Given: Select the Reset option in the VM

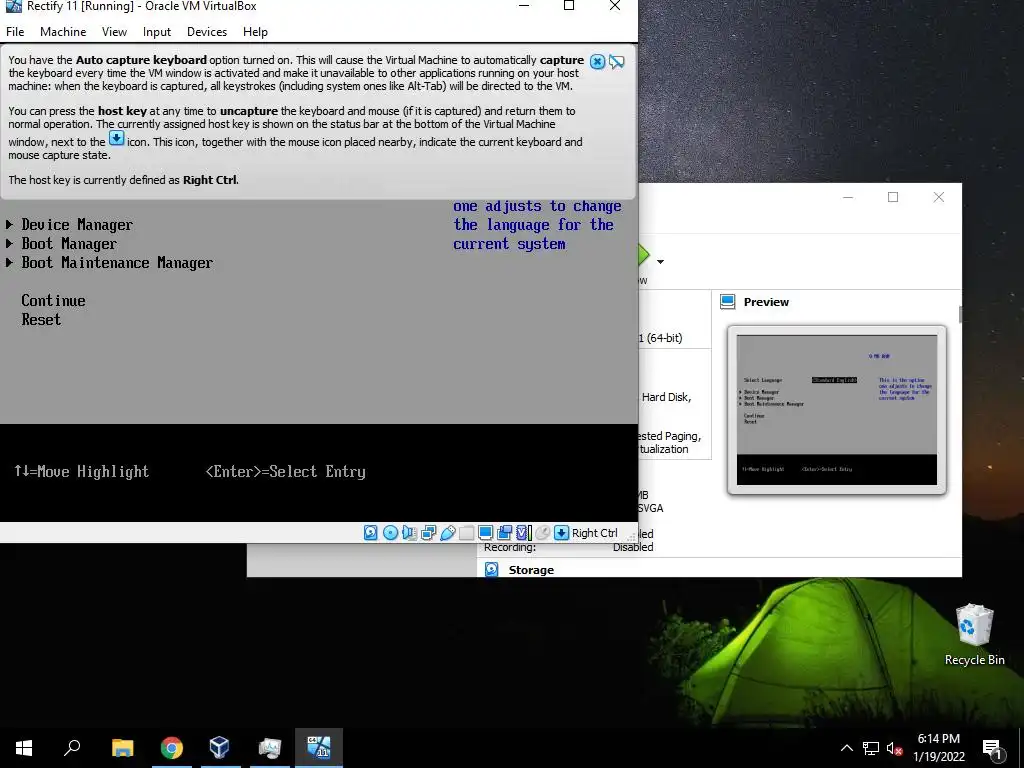Looking at the screenshot, I should pyautogui.click(x=41, y=319).
